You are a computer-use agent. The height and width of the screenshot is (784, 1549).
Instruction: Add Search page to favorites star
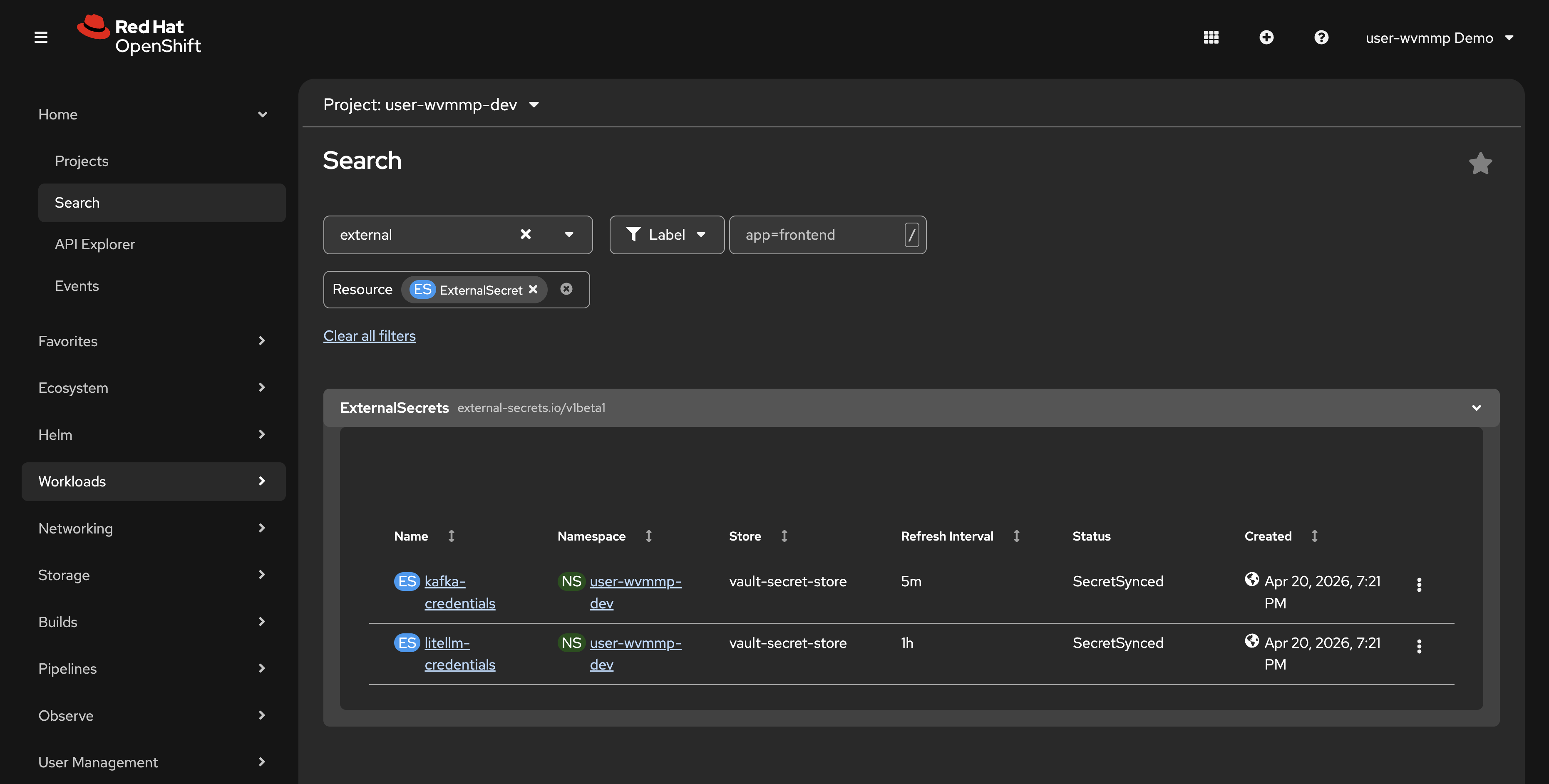pos(1480,163)
